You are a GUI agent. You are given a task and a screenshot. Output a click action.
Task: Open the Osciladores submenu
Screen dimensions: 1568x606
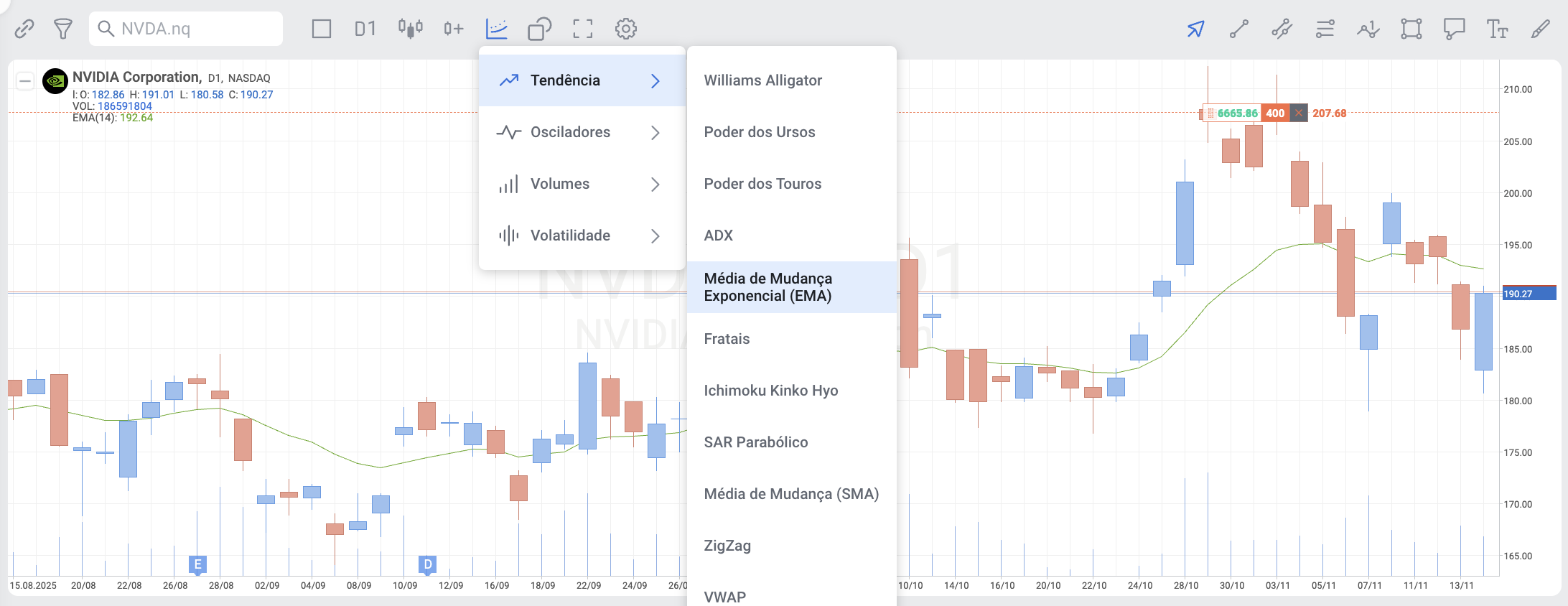coord(582,132)
